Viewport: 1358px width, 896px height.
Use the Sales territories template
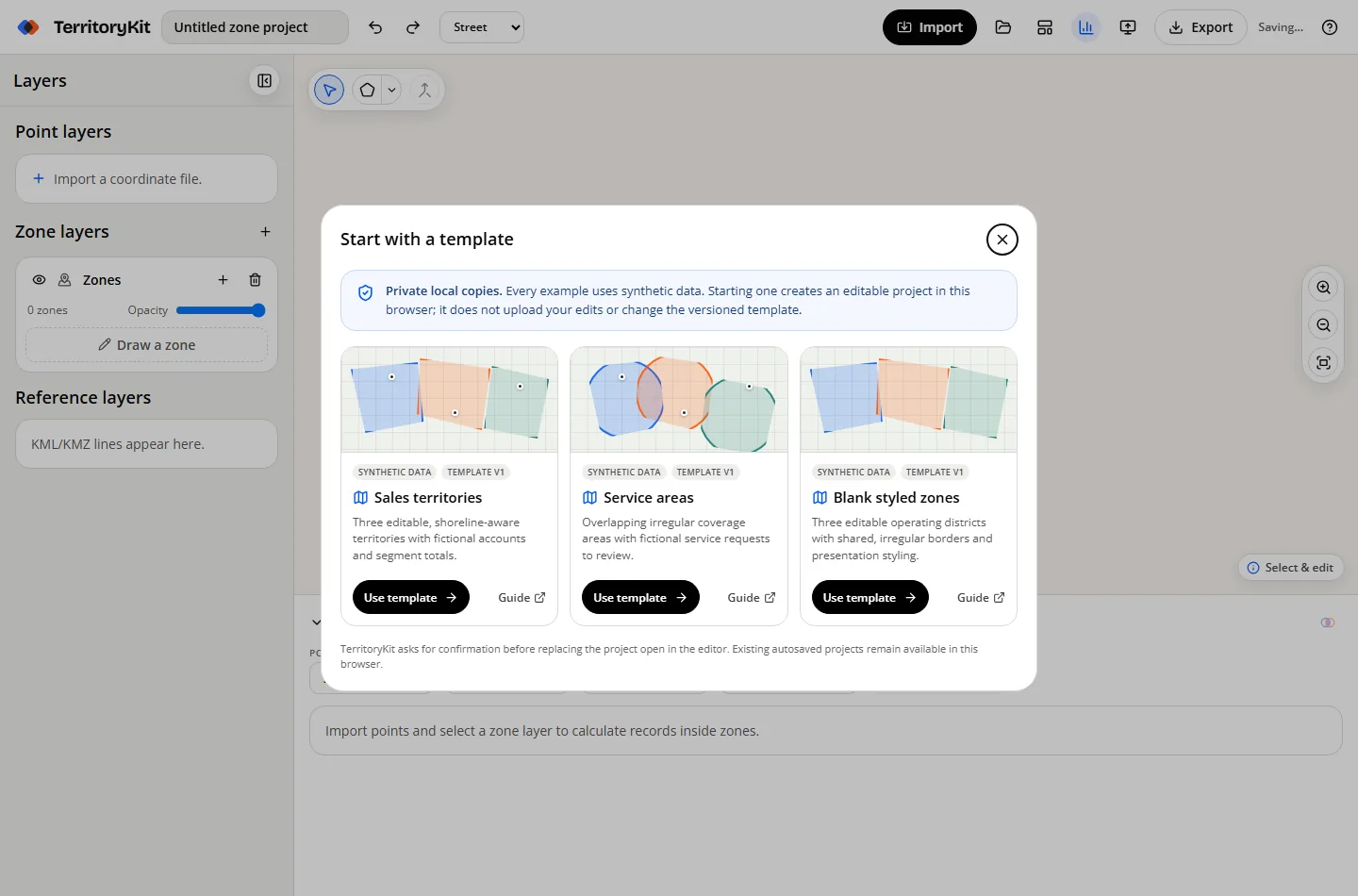pos(410,598)
